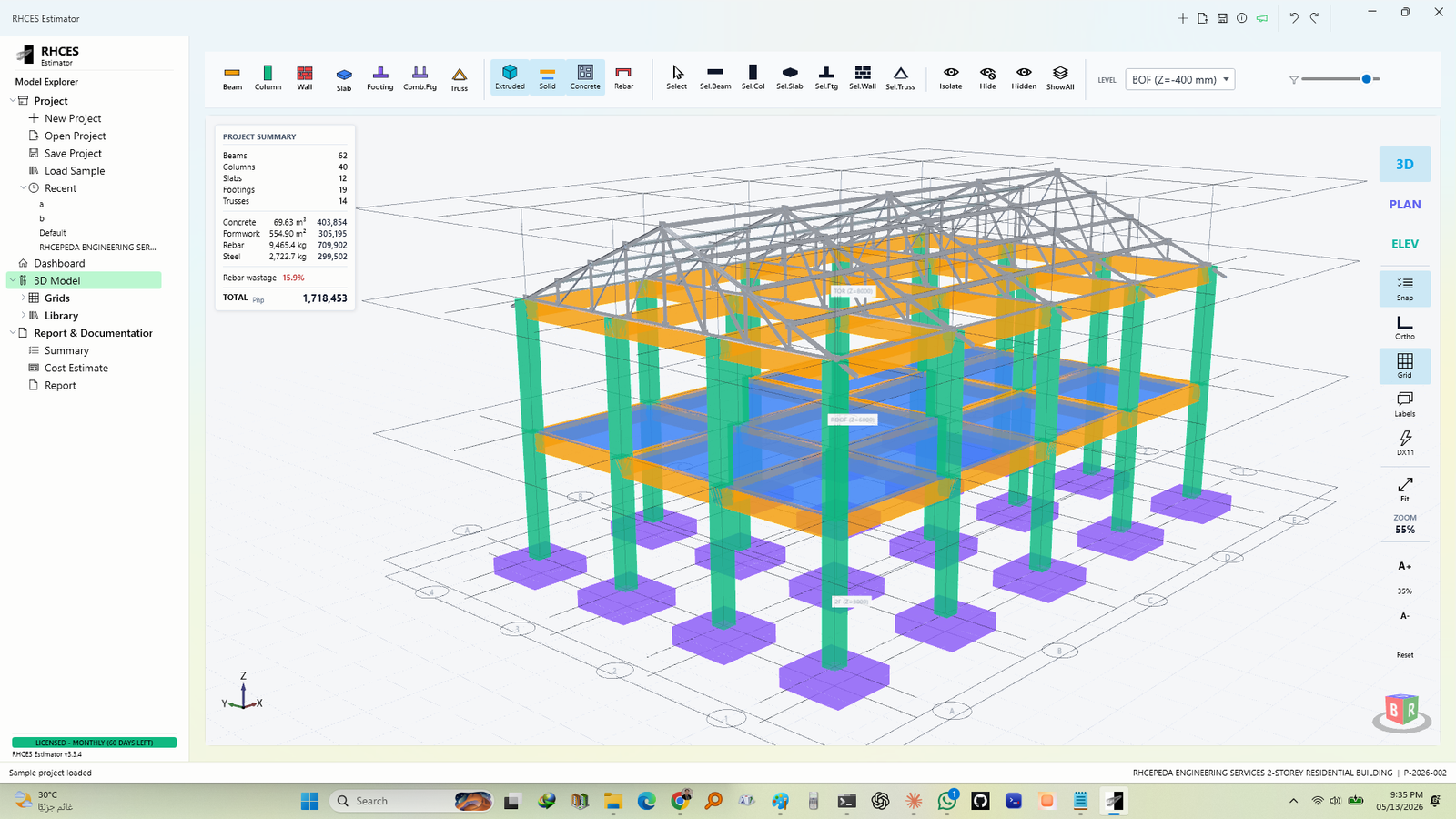1456x819 pixels.
Task: Click the Fit view icon
Action: 1405,489
